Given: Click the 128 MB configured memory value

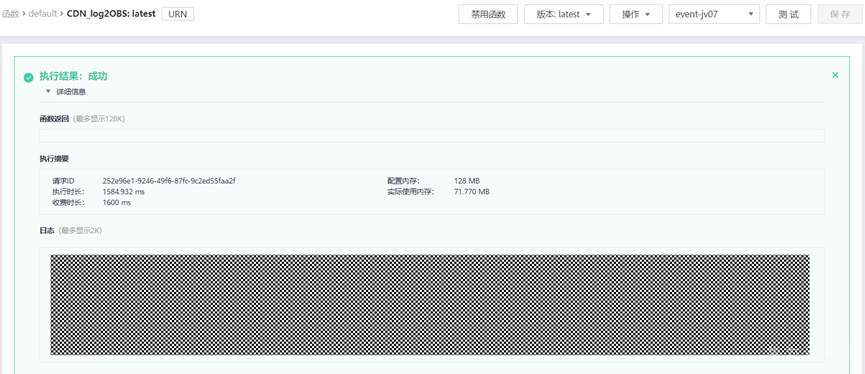Looking at the screenshot, I should pyautogui.click(x=467, y=180).
